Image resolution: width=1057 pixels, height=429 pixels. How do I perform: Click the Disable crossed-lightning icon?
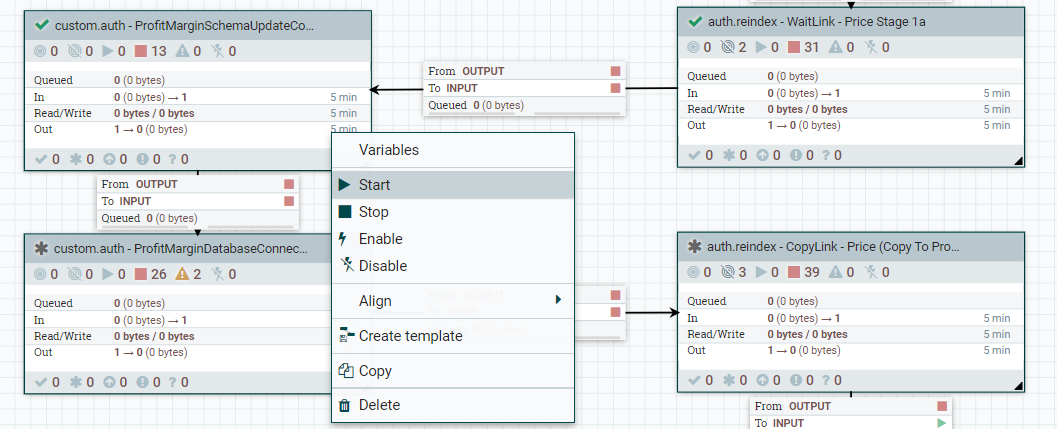[x=345, y=266]
